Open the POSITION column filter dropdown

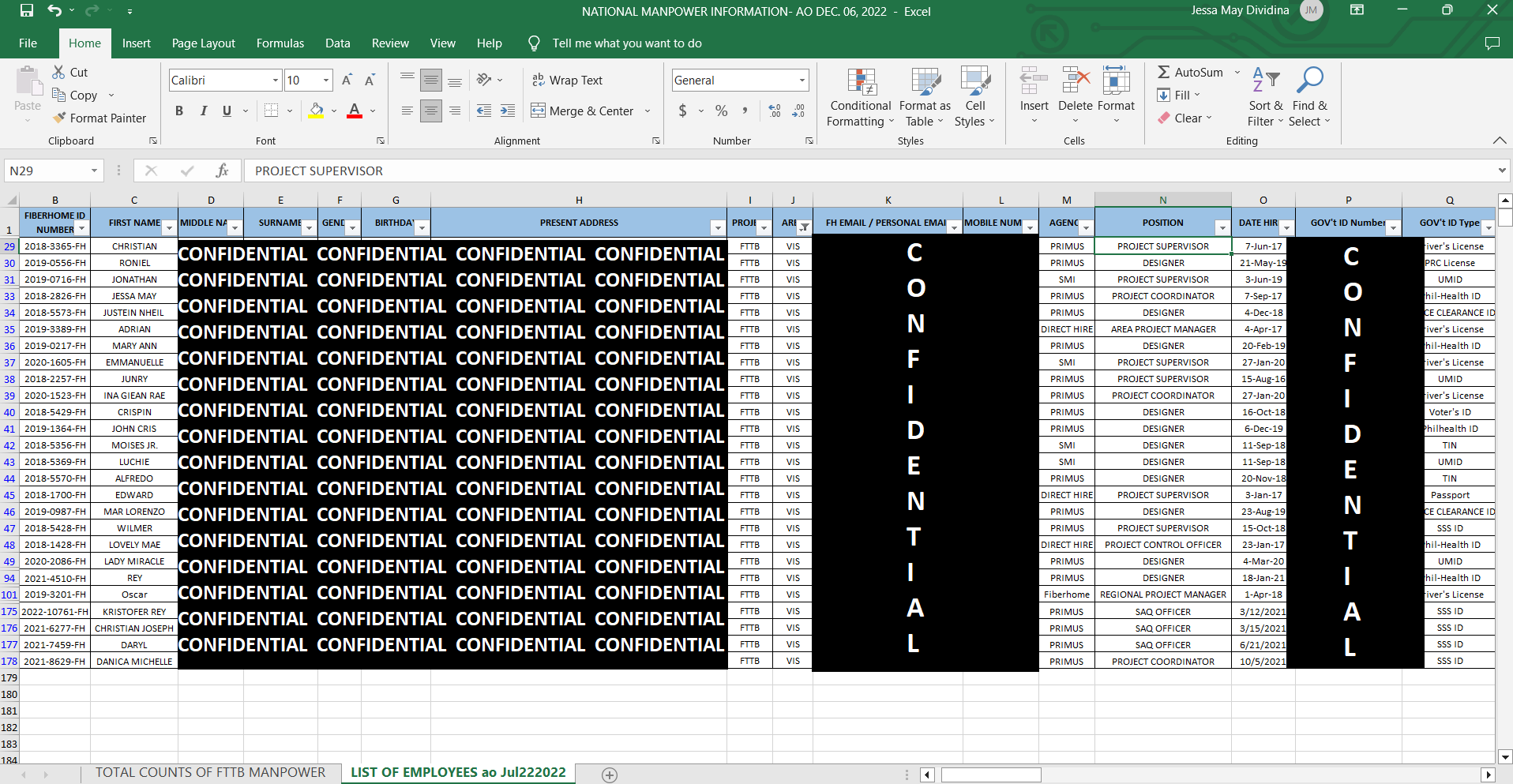1222,228
